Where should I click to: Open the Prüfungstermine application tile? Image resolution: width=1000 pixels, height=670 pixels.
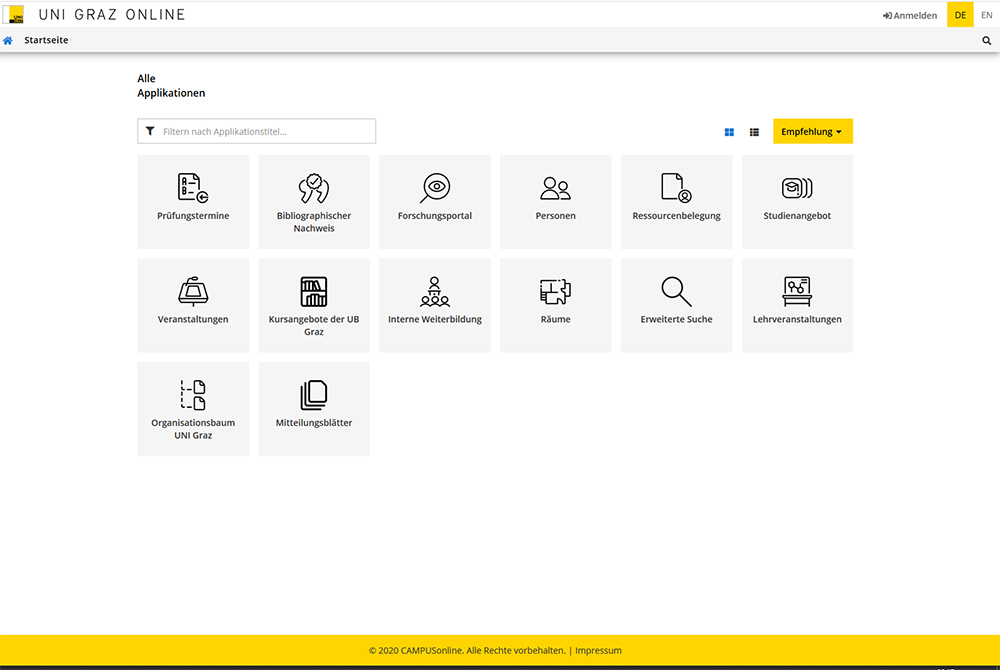[x=193, y=201]
